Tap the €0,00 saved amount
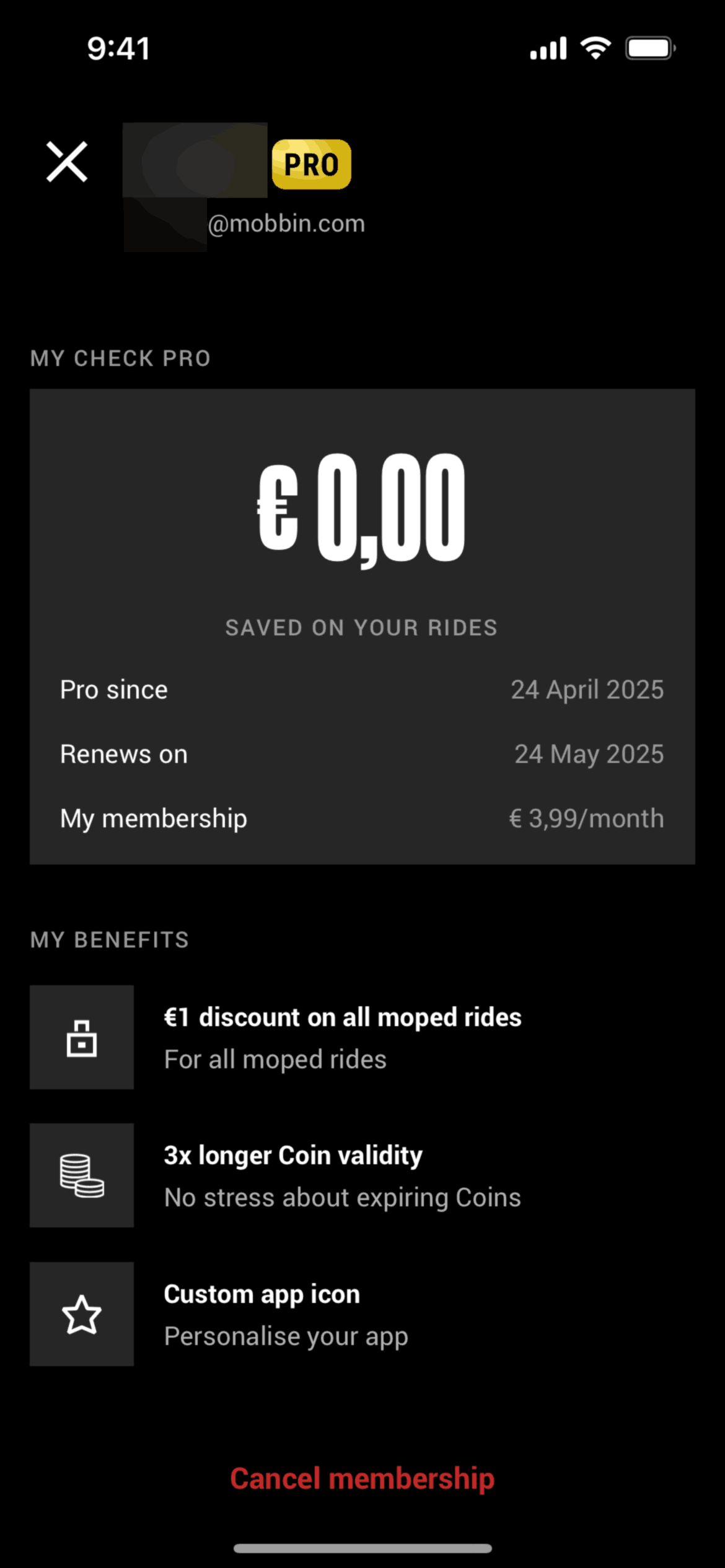The image size is (725, 1568). click(362, 508)
